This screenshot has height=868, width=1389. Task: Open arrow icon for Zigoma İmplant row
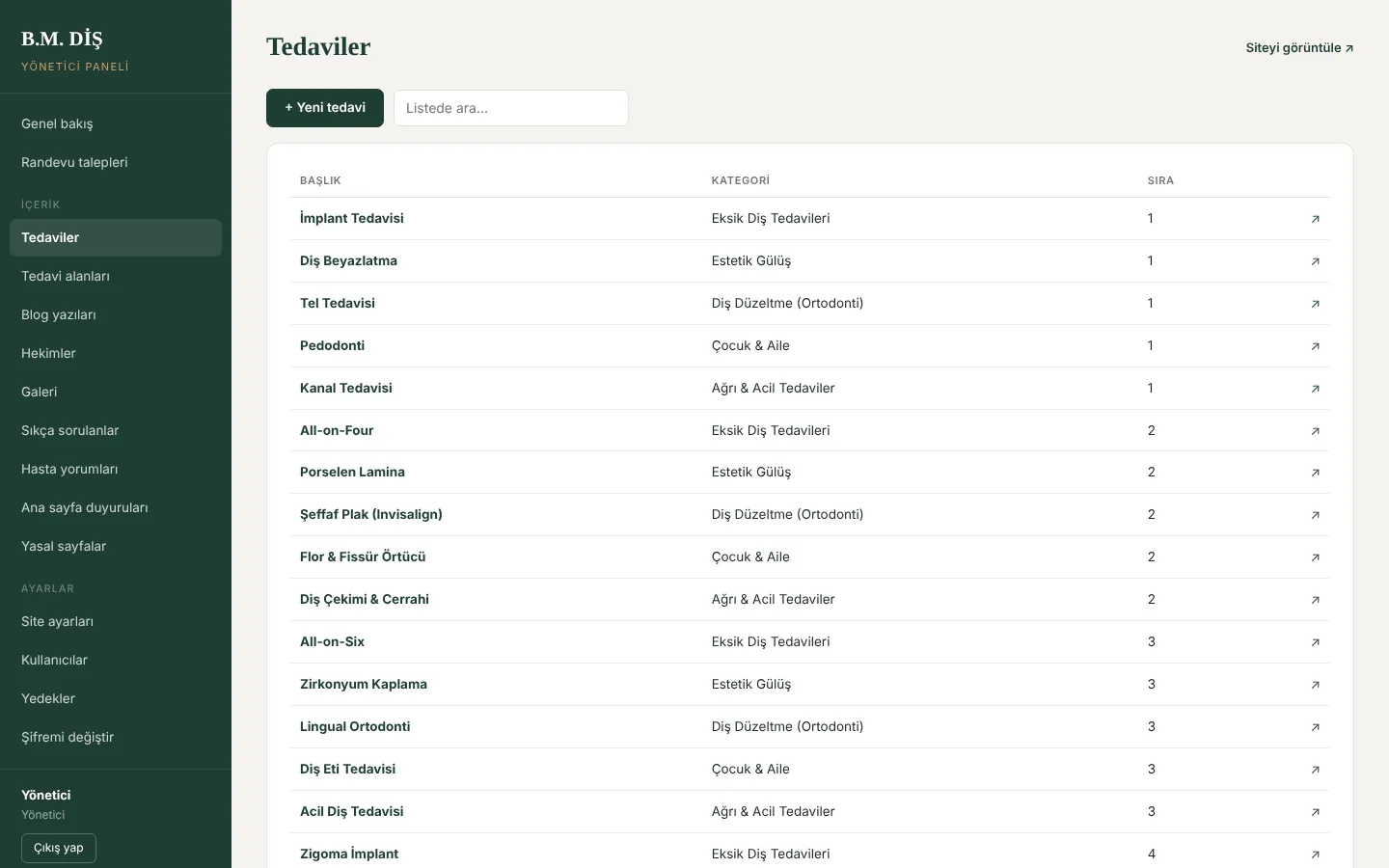(1315, 854)
